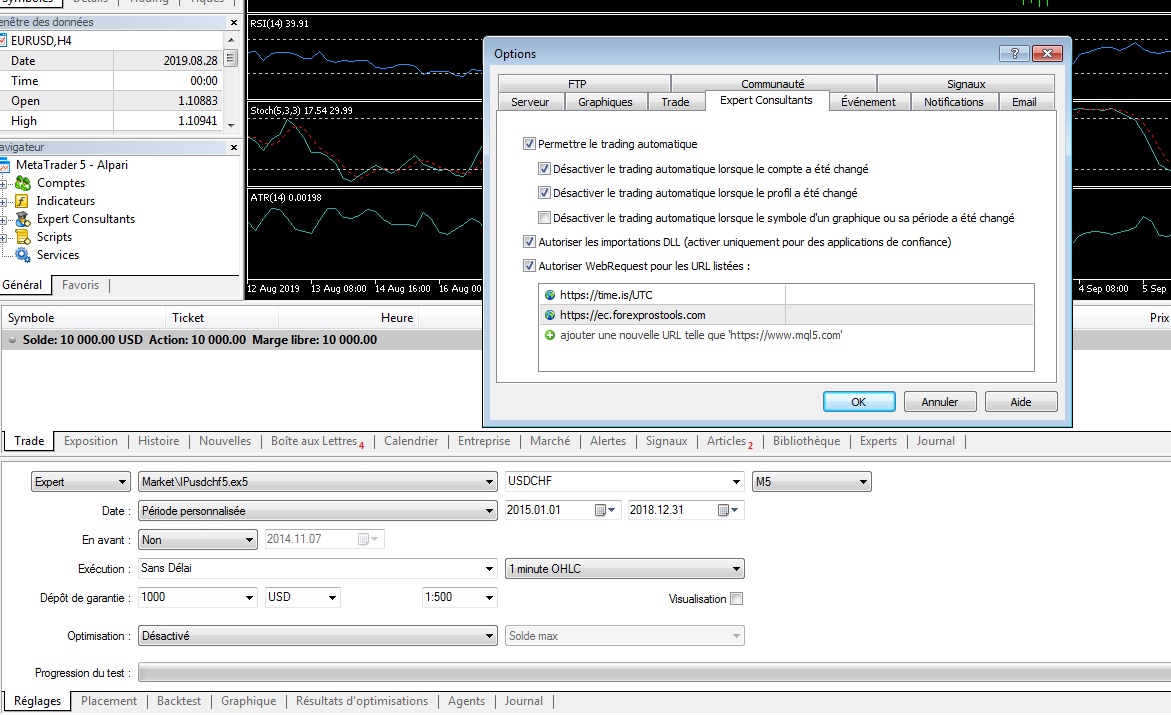Enable disable auto trading when symbol or period changed
The image size is (1171, 715).
(x=544, y=217)
